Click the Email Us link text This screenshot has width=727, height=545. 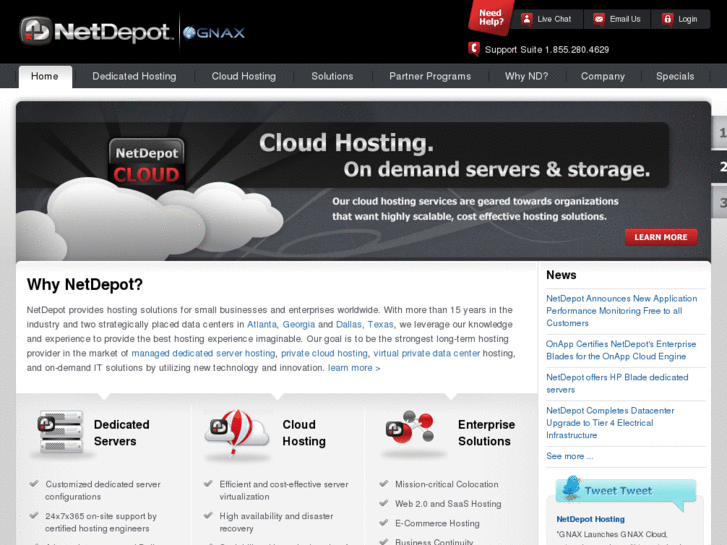[625, 19]
